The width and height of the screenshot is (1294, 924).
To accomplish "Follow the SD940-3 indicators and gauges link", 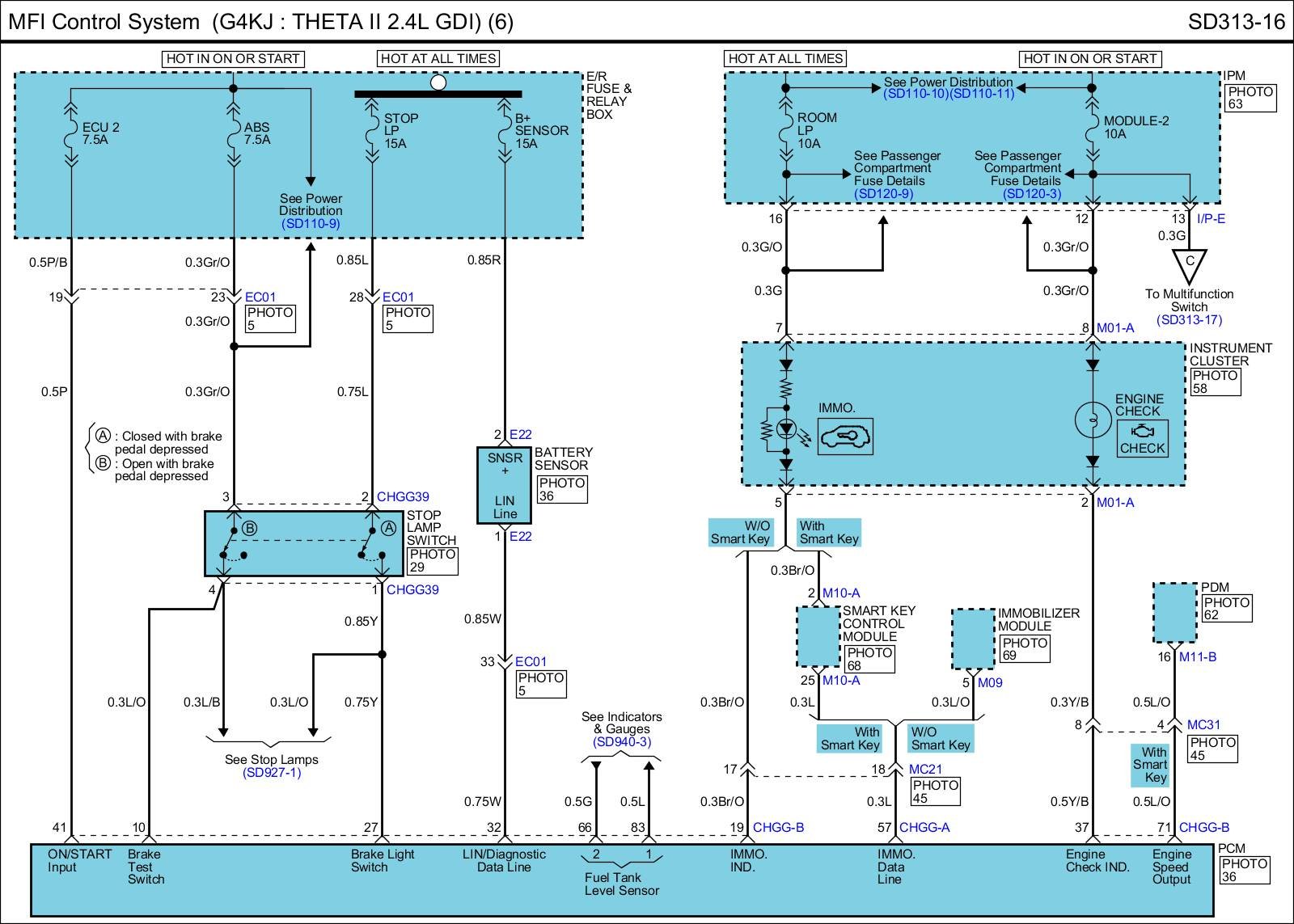I will (621, 742).
